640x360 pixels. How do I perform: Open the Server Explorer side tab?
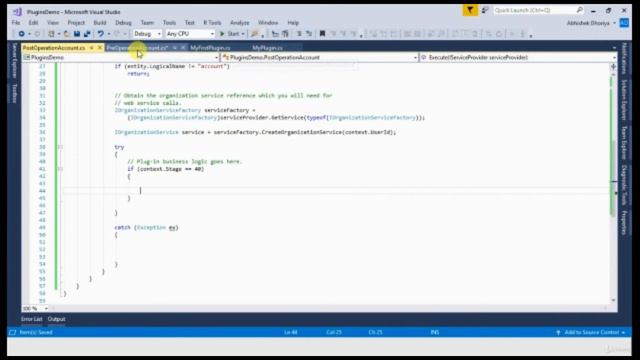point(14,60)
